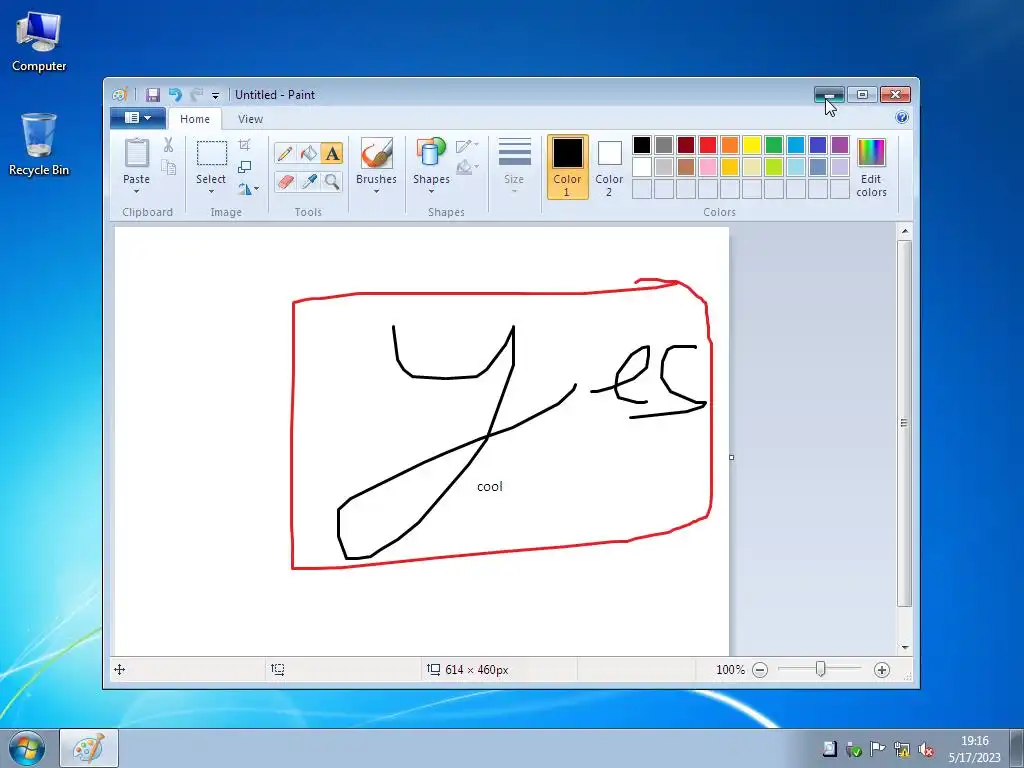The image size is (1024, 768).
Task: Open the Shape fill dropdown
Action: point(467,167)
